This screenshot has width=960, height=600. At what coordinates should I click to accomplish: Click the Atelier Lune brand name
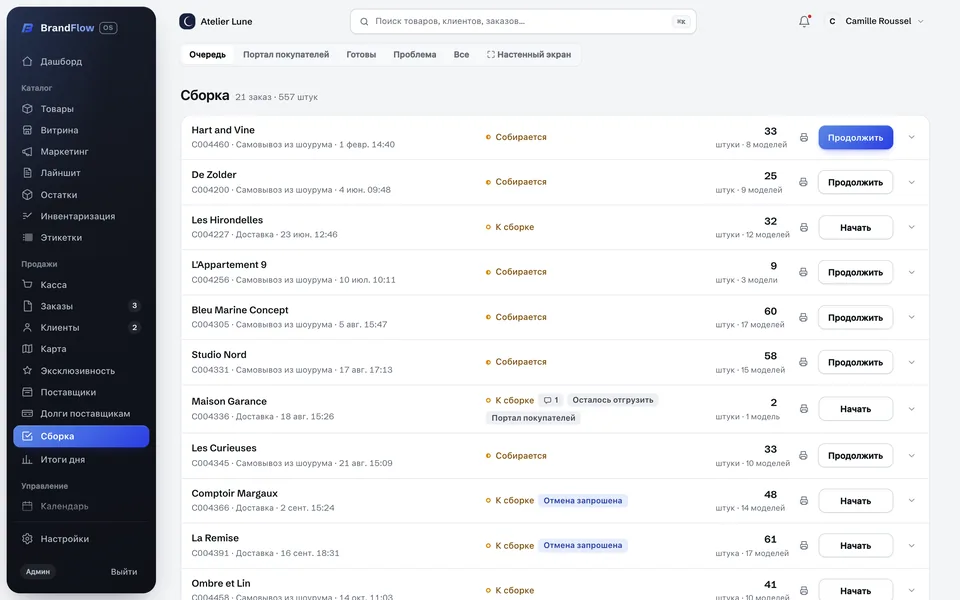[x=227, y=21]
